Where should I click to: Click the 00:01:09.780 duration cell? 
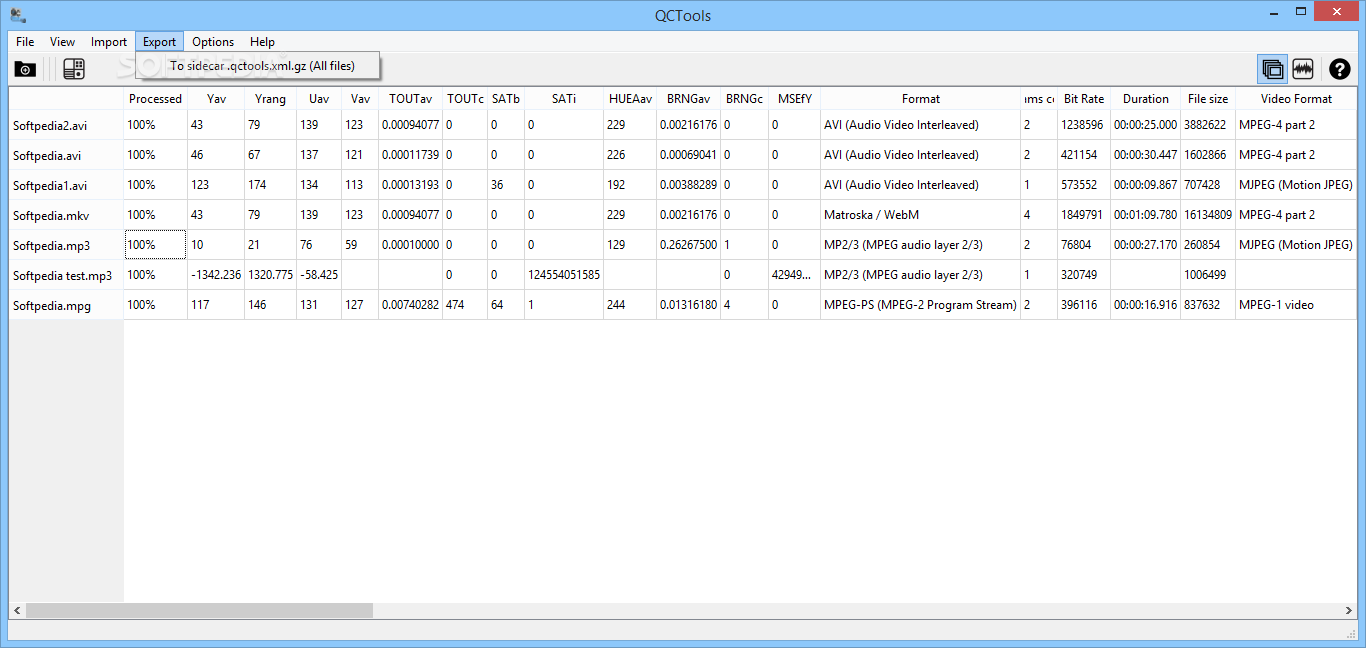[1145, 215]
